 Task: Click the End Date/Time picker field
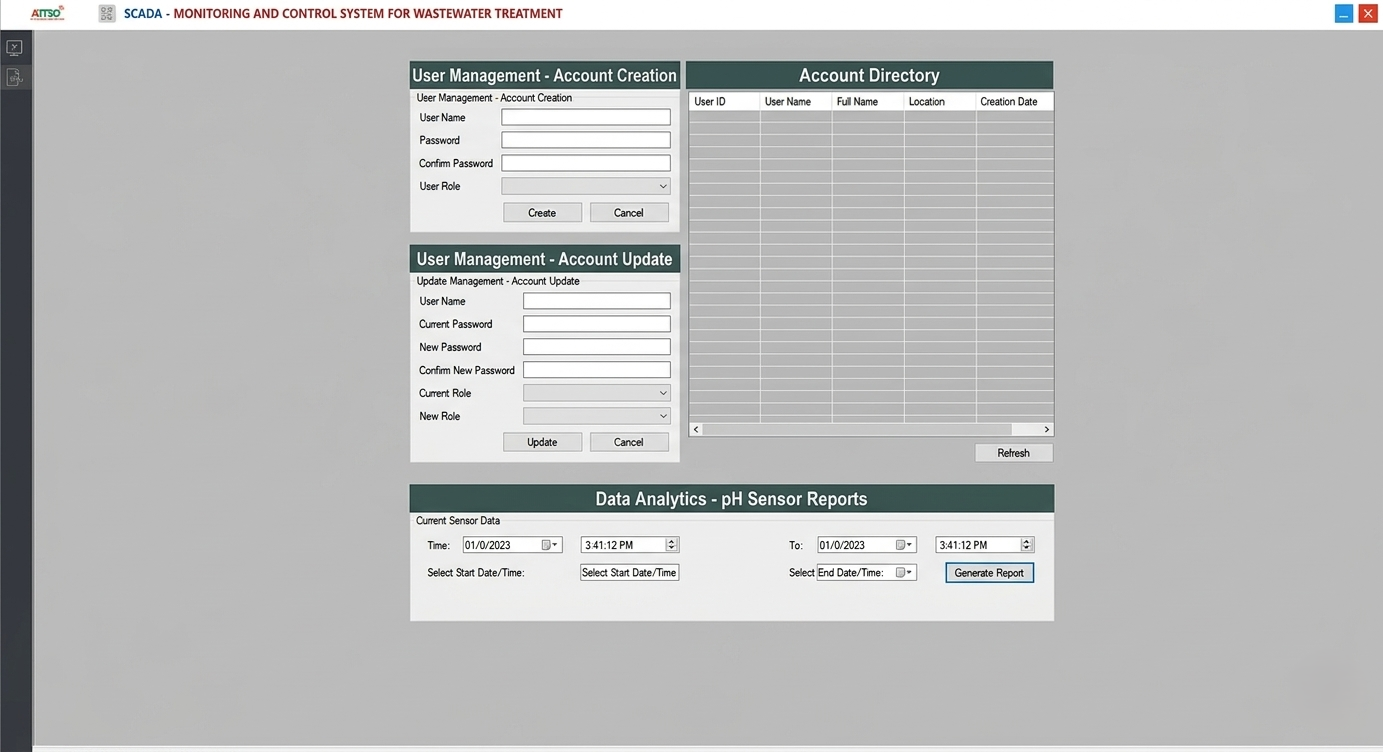pos(866,573)
